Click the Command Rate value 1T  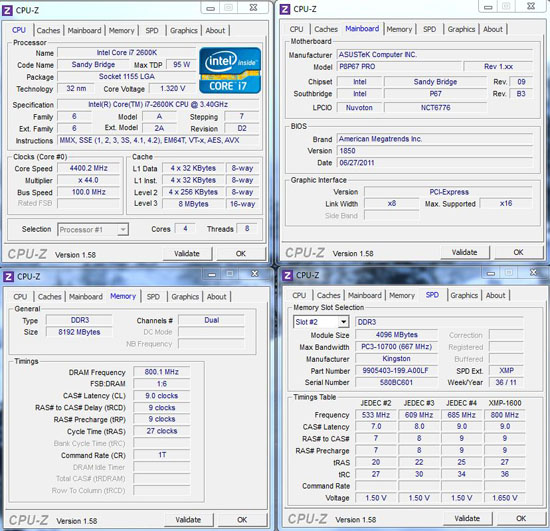[x=161, y=455]
